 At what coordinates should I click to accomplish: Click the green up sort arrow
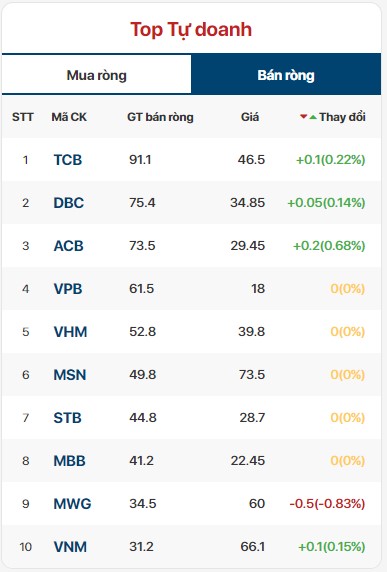pyautogui.click(x=313, y=117)
